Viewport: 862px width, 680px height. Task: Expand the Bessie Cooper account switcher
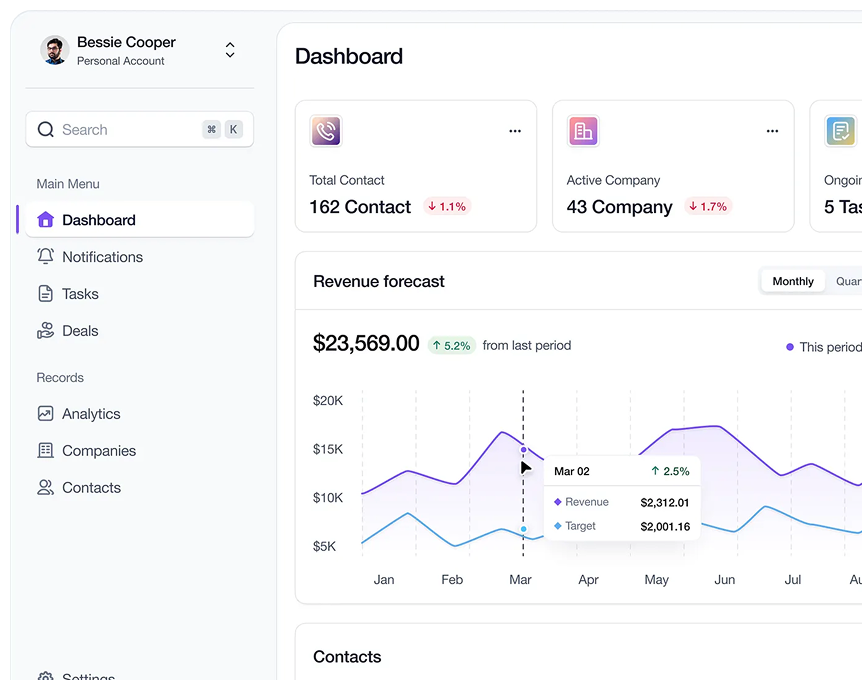coord(230,50)
